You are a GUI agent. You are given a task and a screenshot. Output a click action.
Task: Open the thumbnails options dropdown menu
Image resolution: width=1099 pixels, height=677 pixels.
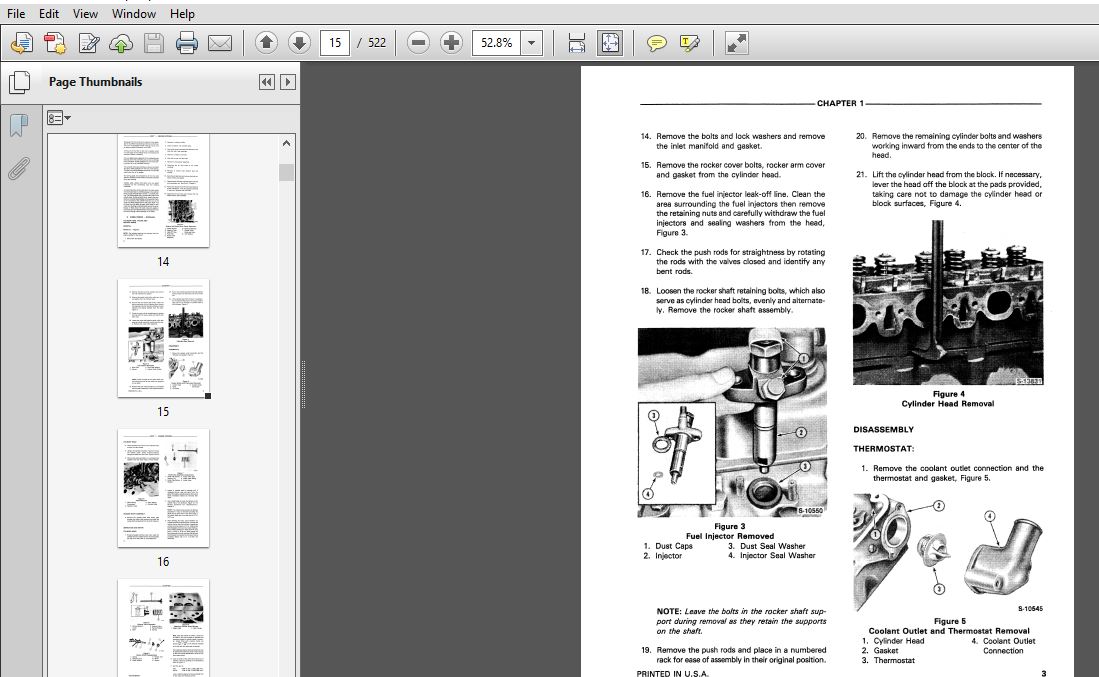[59, 118]
